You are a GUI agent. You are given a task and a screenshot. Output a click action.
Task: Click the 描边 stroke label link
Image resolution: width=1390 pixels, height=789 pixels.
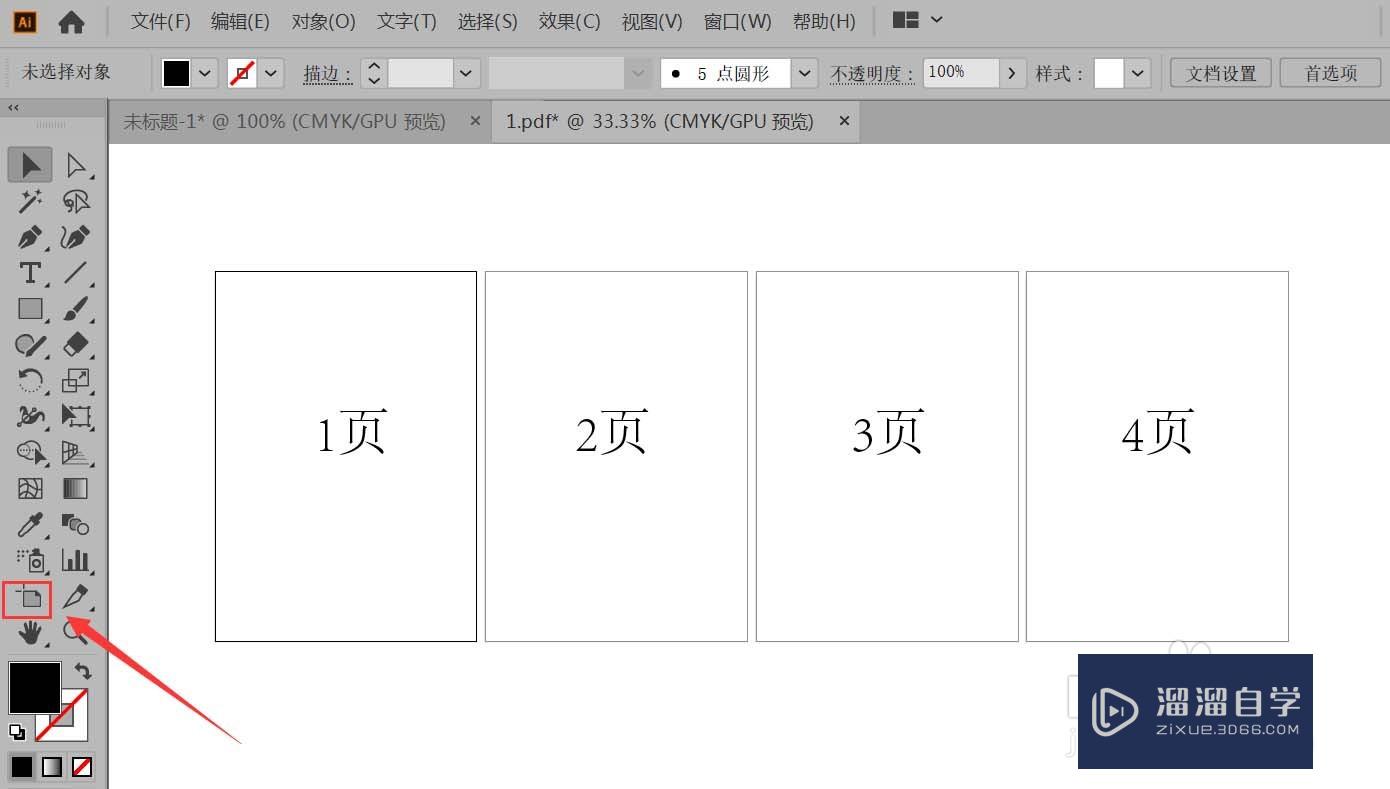328,74
